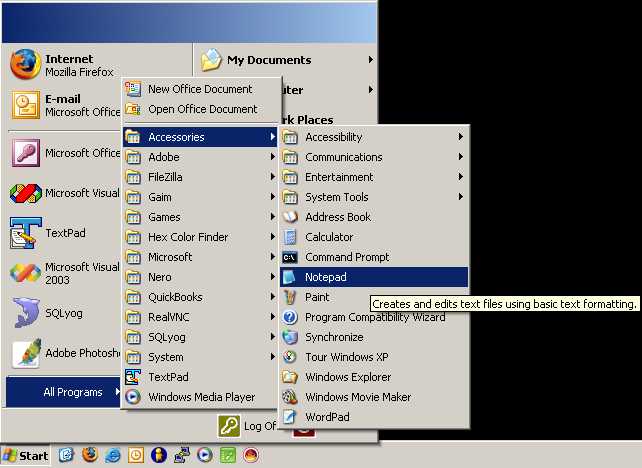Viewport: 642px width, 468px height.
Task: Expand Adobe folder submenu arrow
Action: (x=273, y=157)
